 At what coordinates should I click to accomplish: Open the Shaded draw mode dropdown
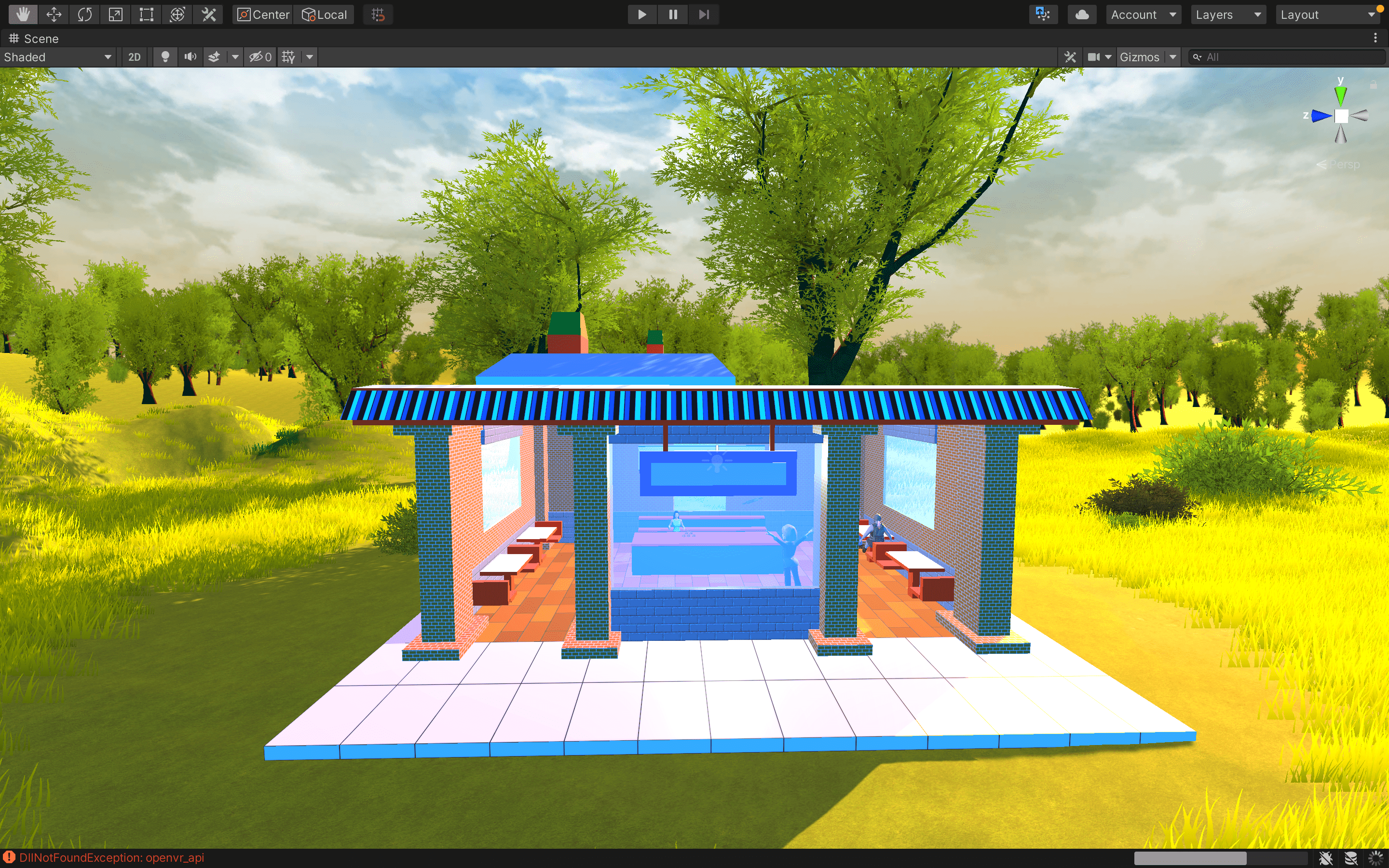57,57
